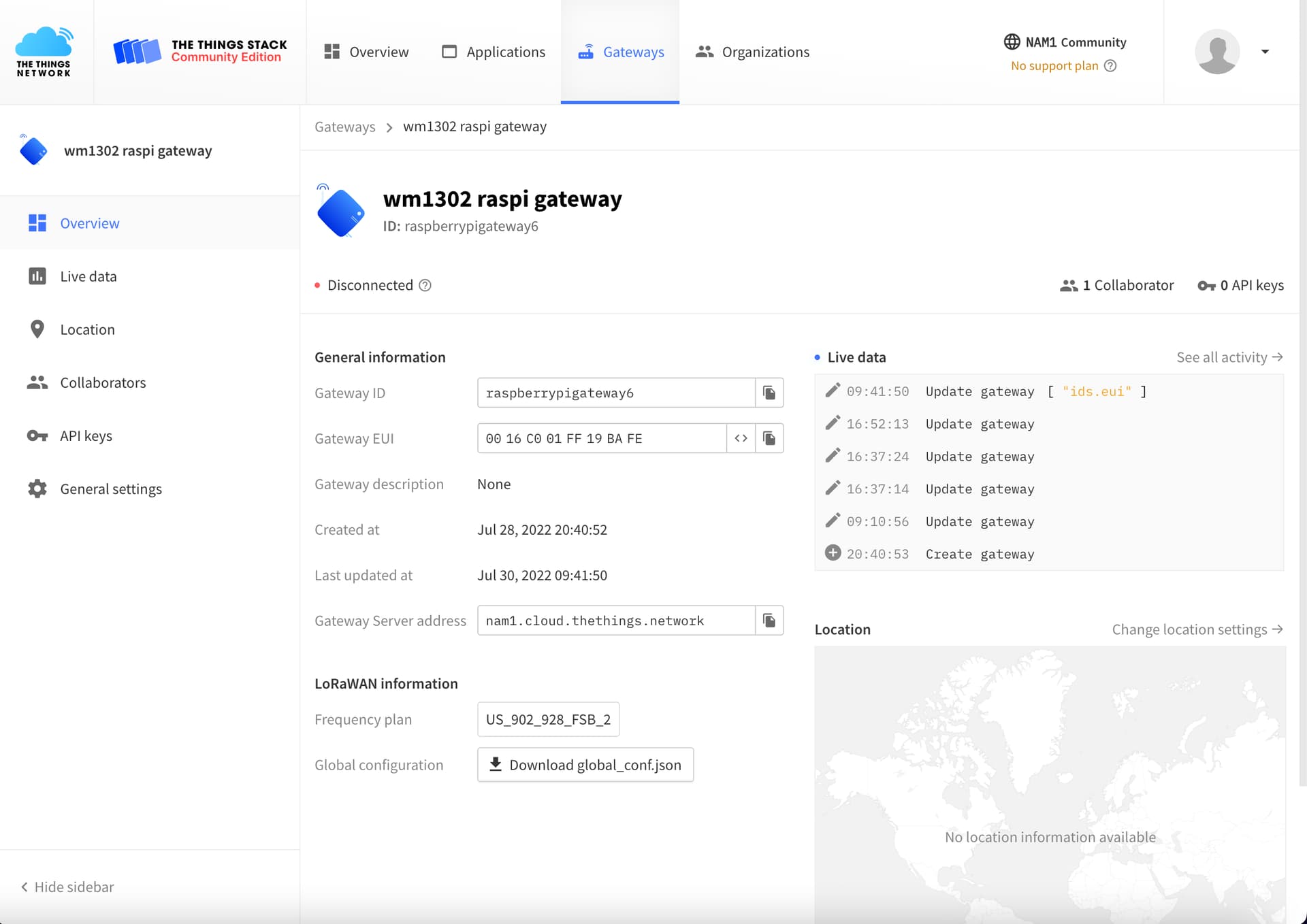1307x924 pixels.
Task: Open the 0 API keys link
Action: 1240,285
